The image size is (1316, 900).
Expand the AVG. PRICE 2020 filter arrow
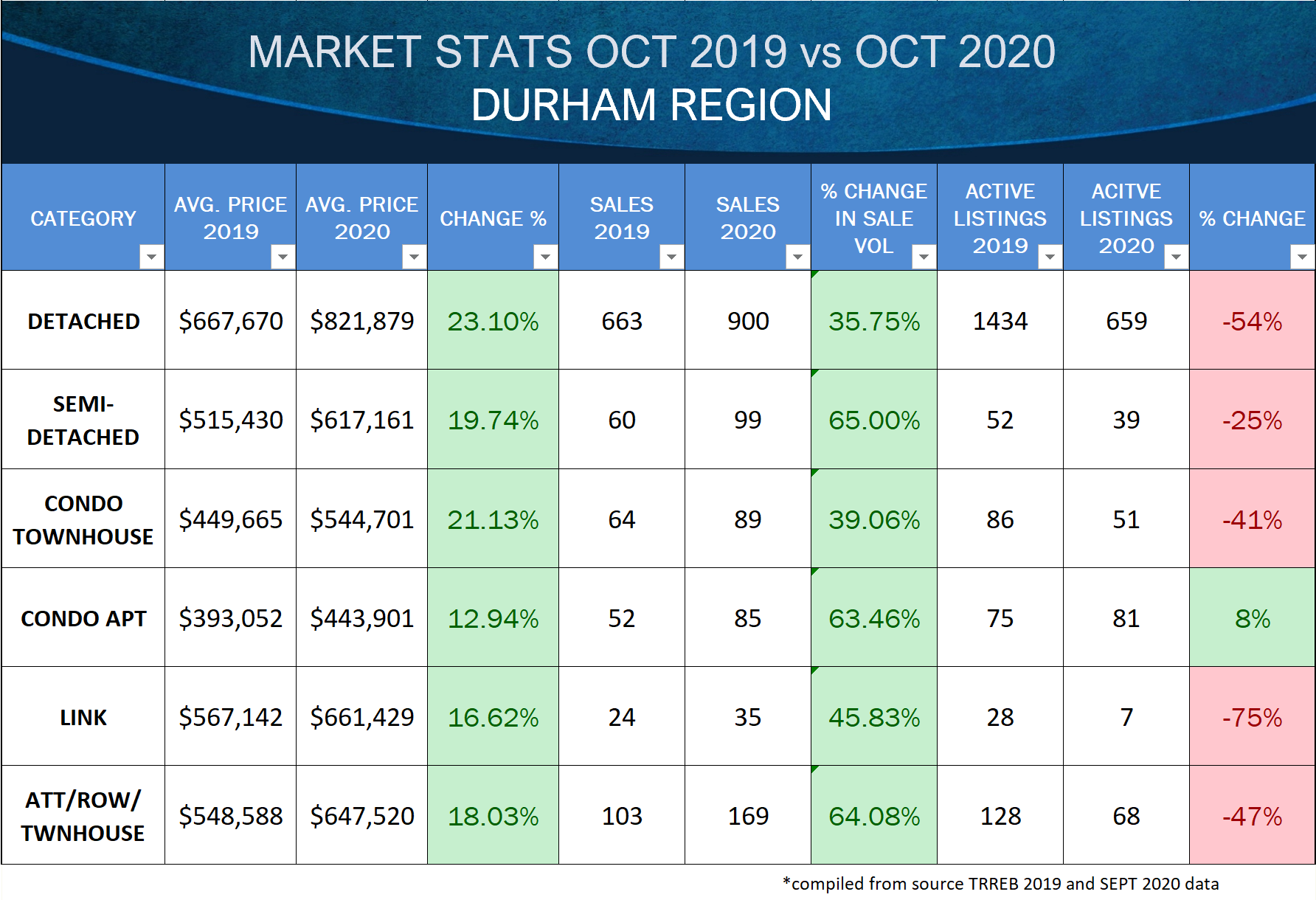pos(414,257)
